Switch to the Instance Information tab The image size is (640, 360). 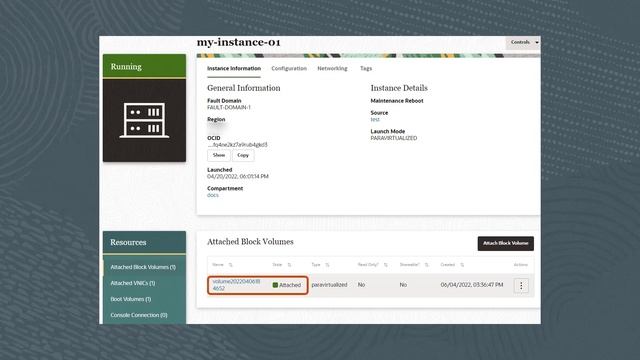pos(233,69)
